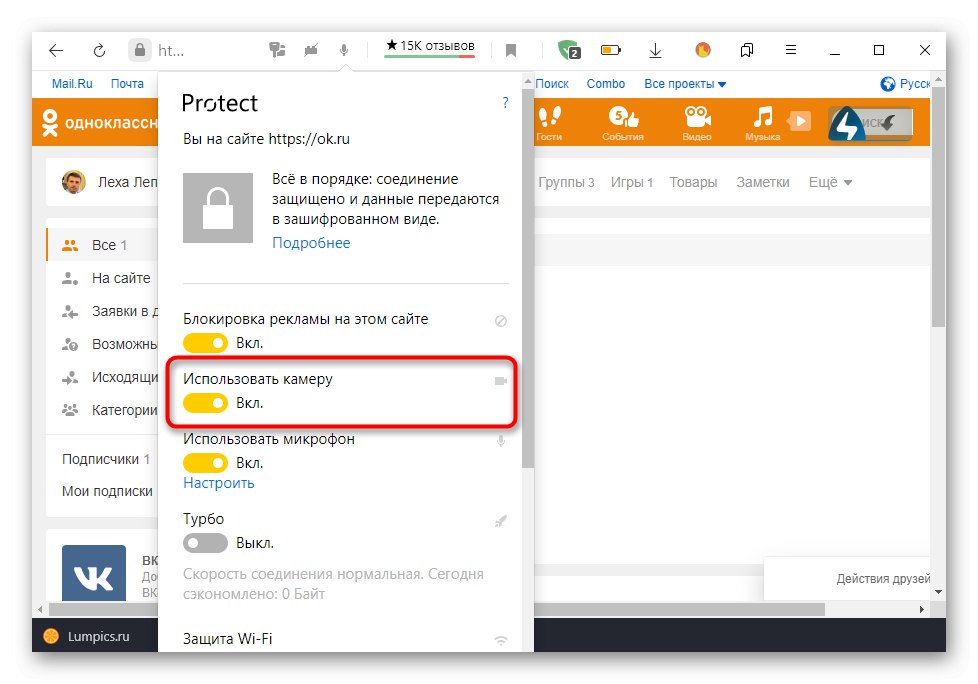Open События icon in orange bar
Viewport: 978px width, 684px height.
(622, 123)
